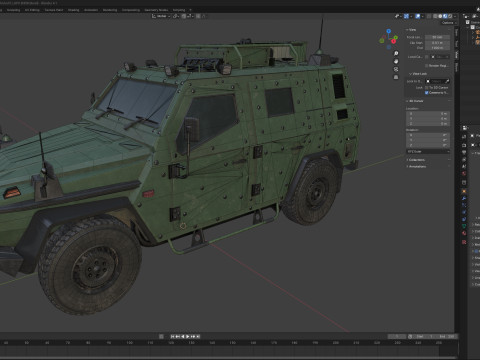Select material preview viewport shading
The width and height of the screenshot is (480, 360).
click(445, 16)
